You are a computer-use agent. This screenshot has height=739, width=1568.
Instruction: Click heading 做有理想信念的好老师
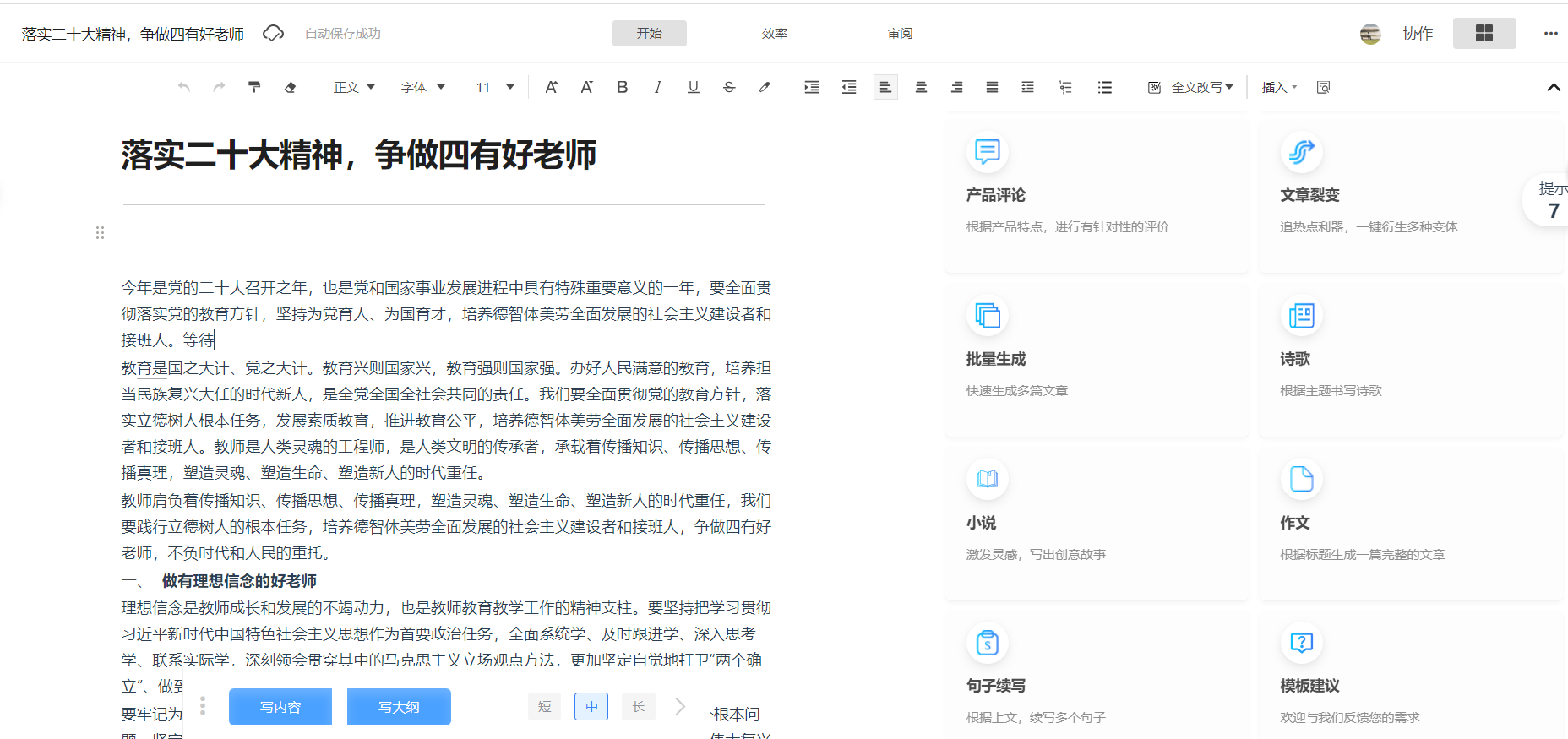pos(239,581)
